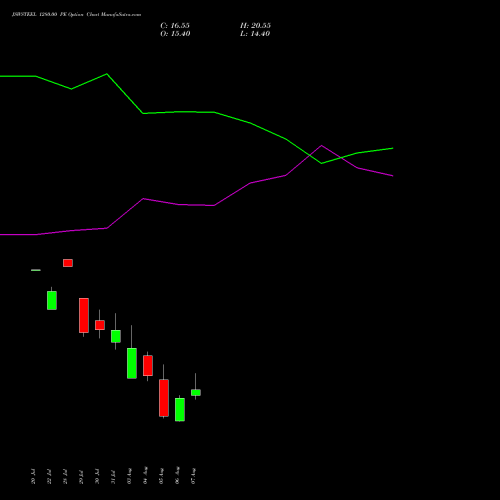This screenshot has width=500, height=500.
Task: Click the 29 Jul date label
Action: 81,477
